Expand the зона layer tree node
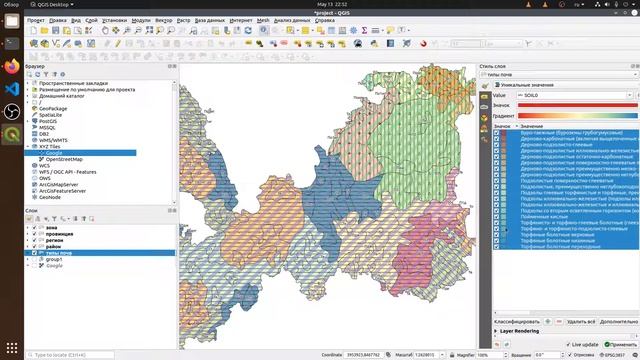 pyautogui.click(x=28, y=228)
